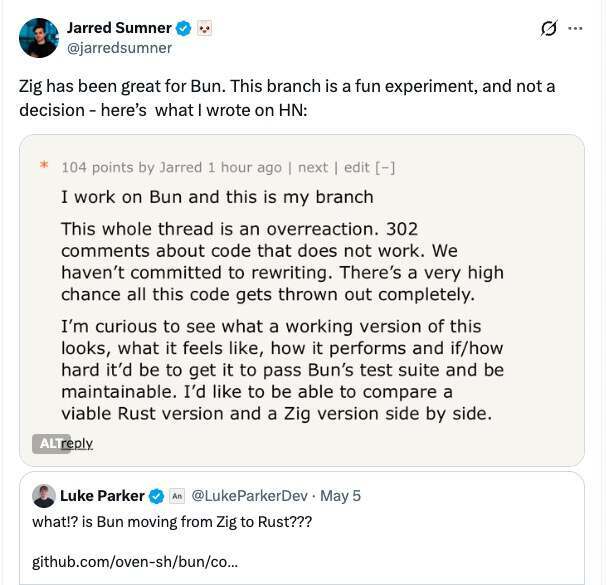
Task: Open the @jarredsumner handle
Action: (119, 48)
